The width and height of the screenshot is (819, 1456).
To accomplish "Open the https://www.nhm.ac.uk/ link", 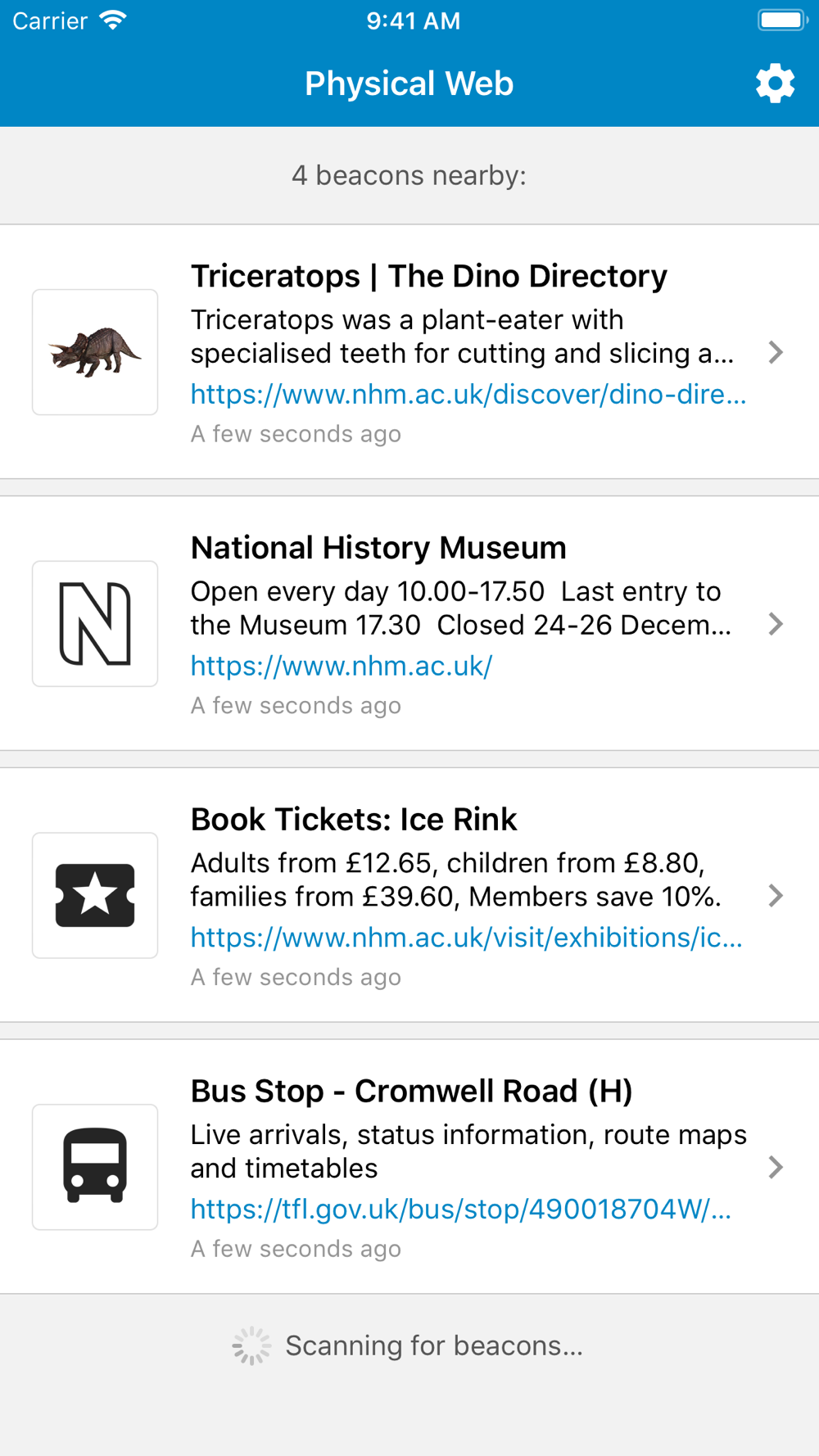I will pyautogui.click(x=342, y=667).
